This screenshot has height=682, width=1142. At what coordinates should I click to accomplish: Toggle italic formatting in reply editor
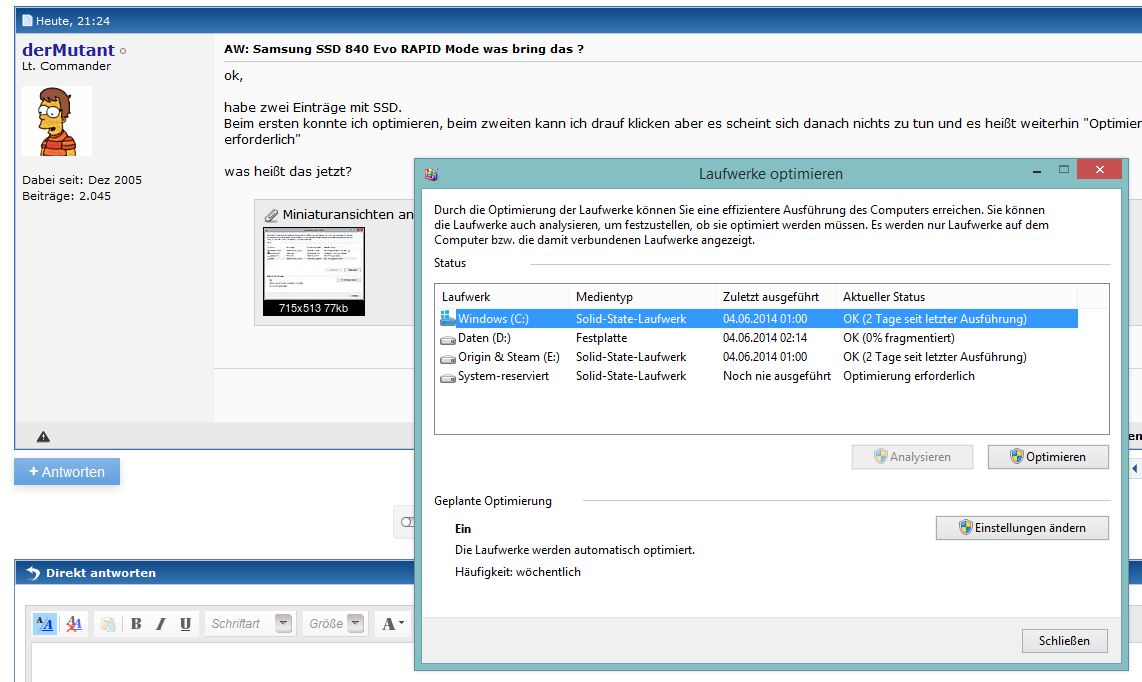click(x=161, y=624)
